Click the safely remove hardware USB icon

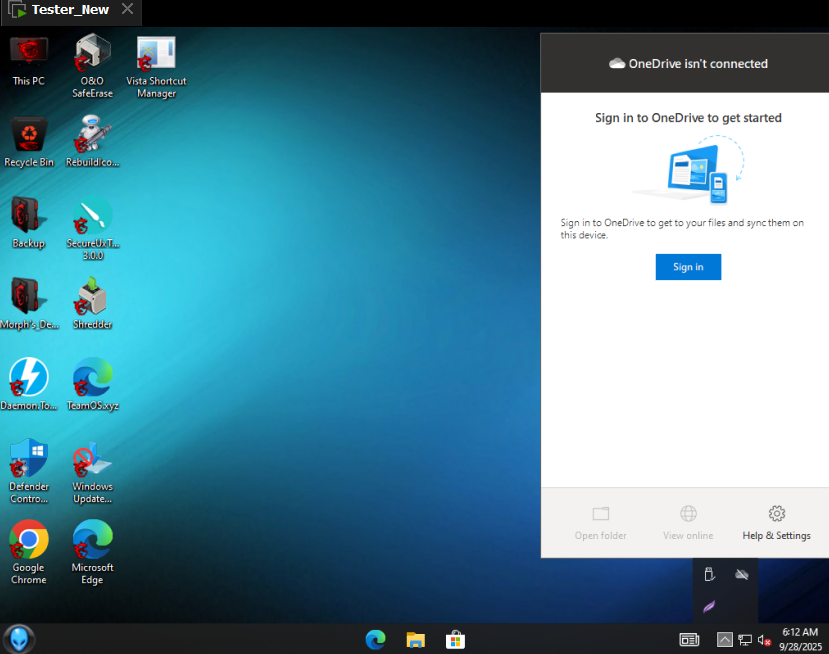point(709,574)
